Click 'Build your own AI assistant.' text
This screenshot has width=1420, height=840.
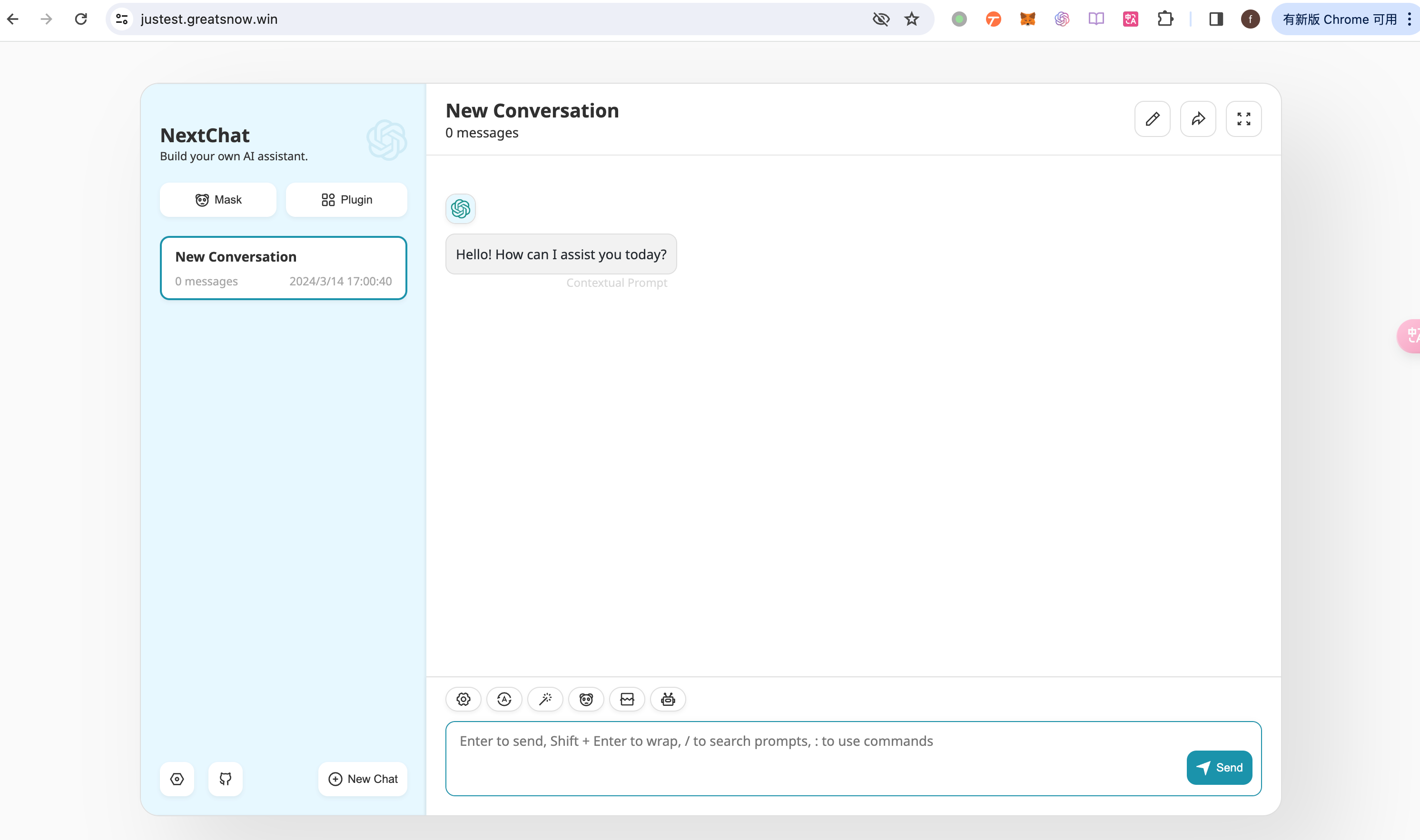(x=234, y=156)
